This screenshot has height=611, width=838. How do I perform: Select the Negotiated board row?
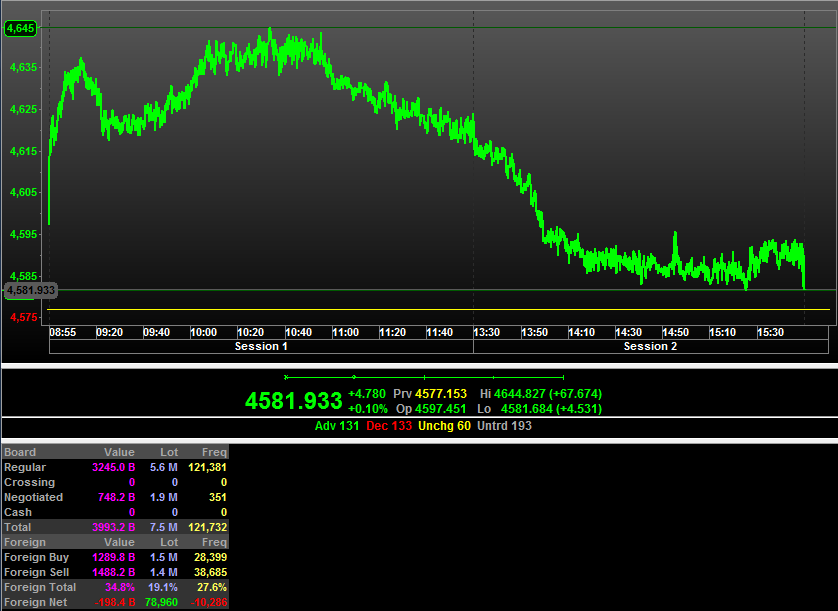click(115, 497)
